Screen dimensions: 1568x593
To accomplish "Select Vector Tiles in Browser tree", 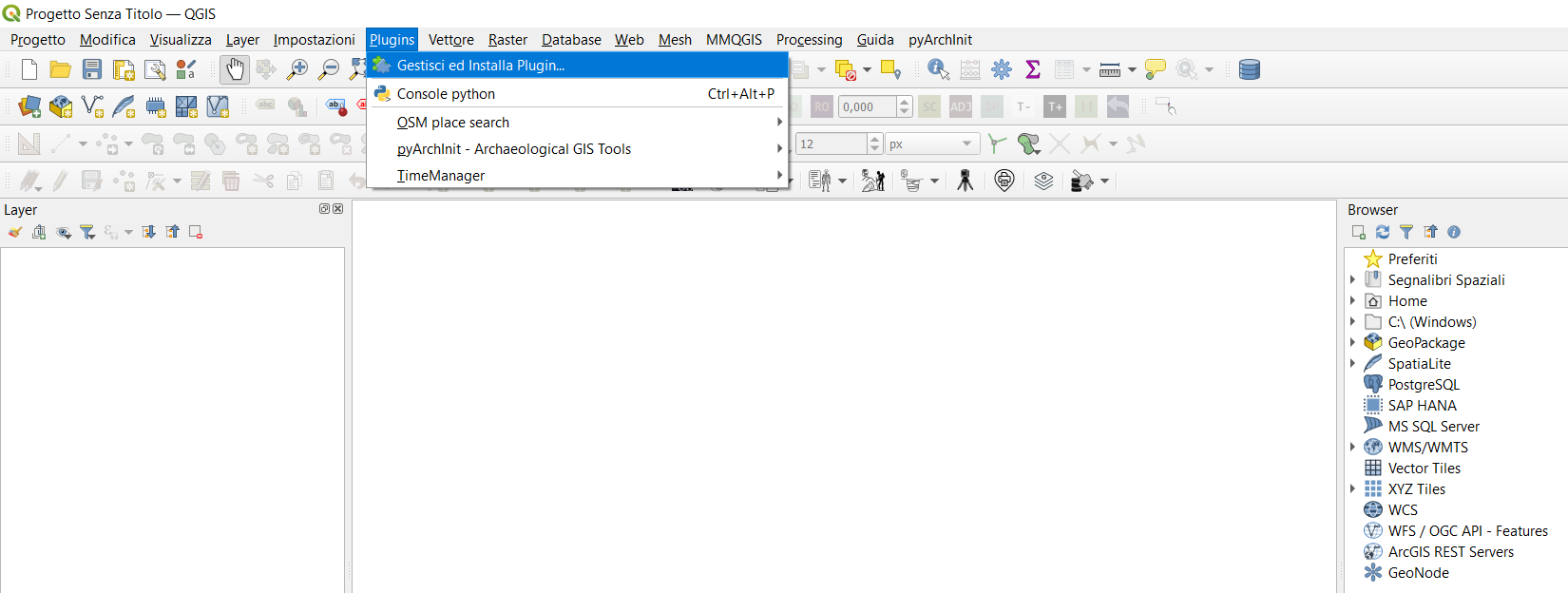I will click(x=1424, y=468).
